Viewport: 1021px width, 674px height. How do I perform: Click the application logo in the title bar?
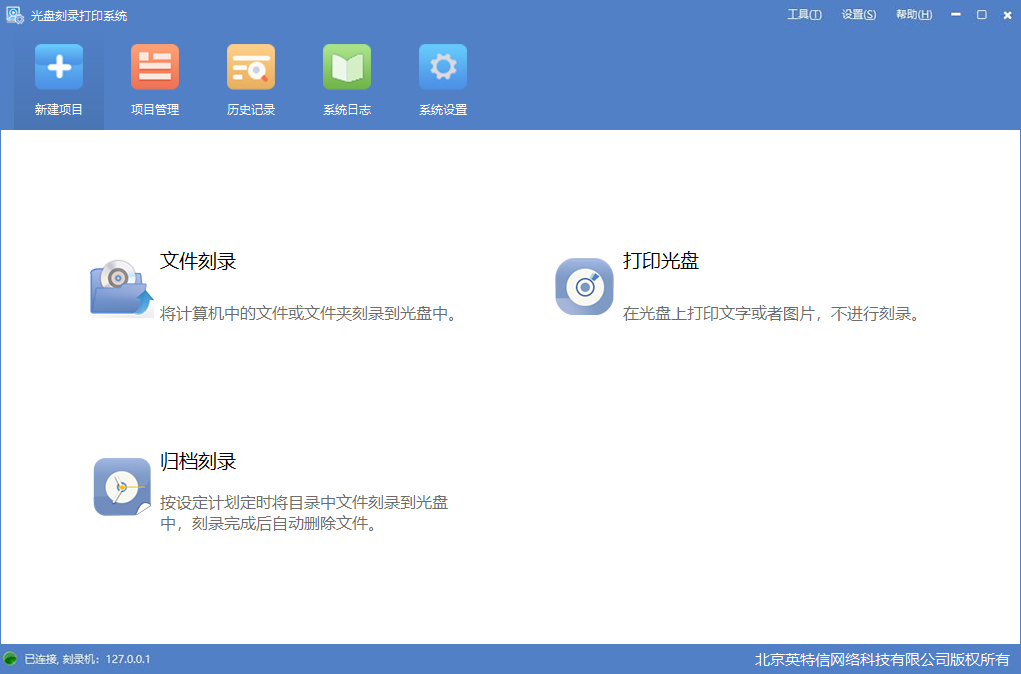point(14,14)
